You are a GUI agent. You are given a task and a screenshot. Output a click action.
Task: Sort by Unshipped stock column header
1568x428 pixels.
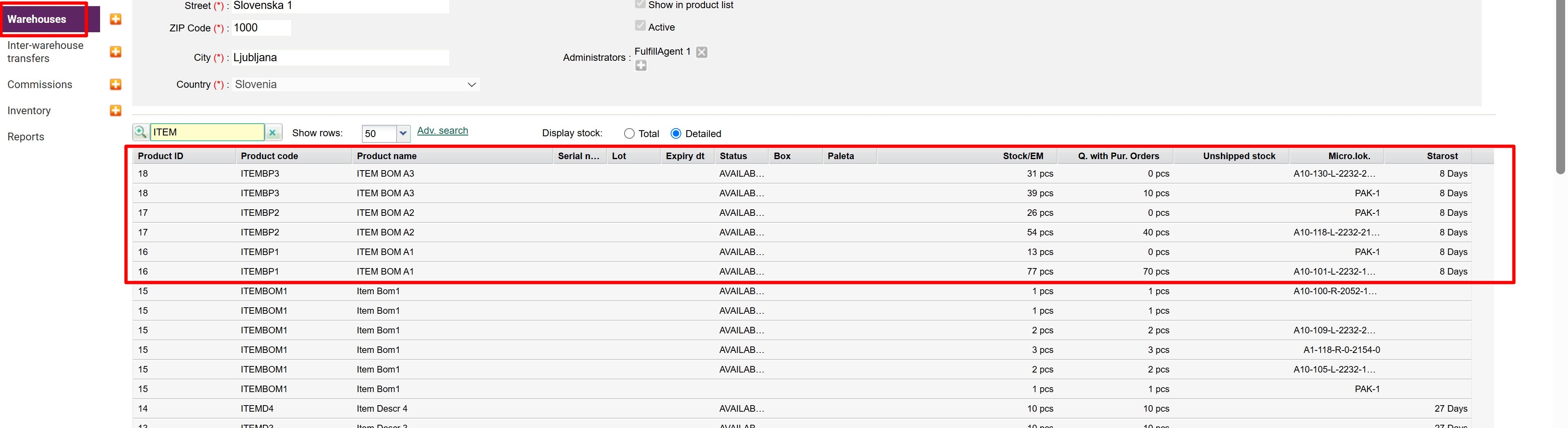1232,156
